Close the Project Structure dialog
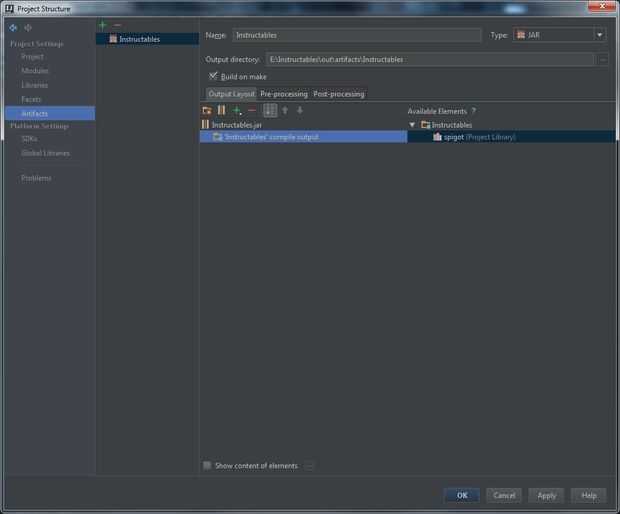 [x=602, y=6]
